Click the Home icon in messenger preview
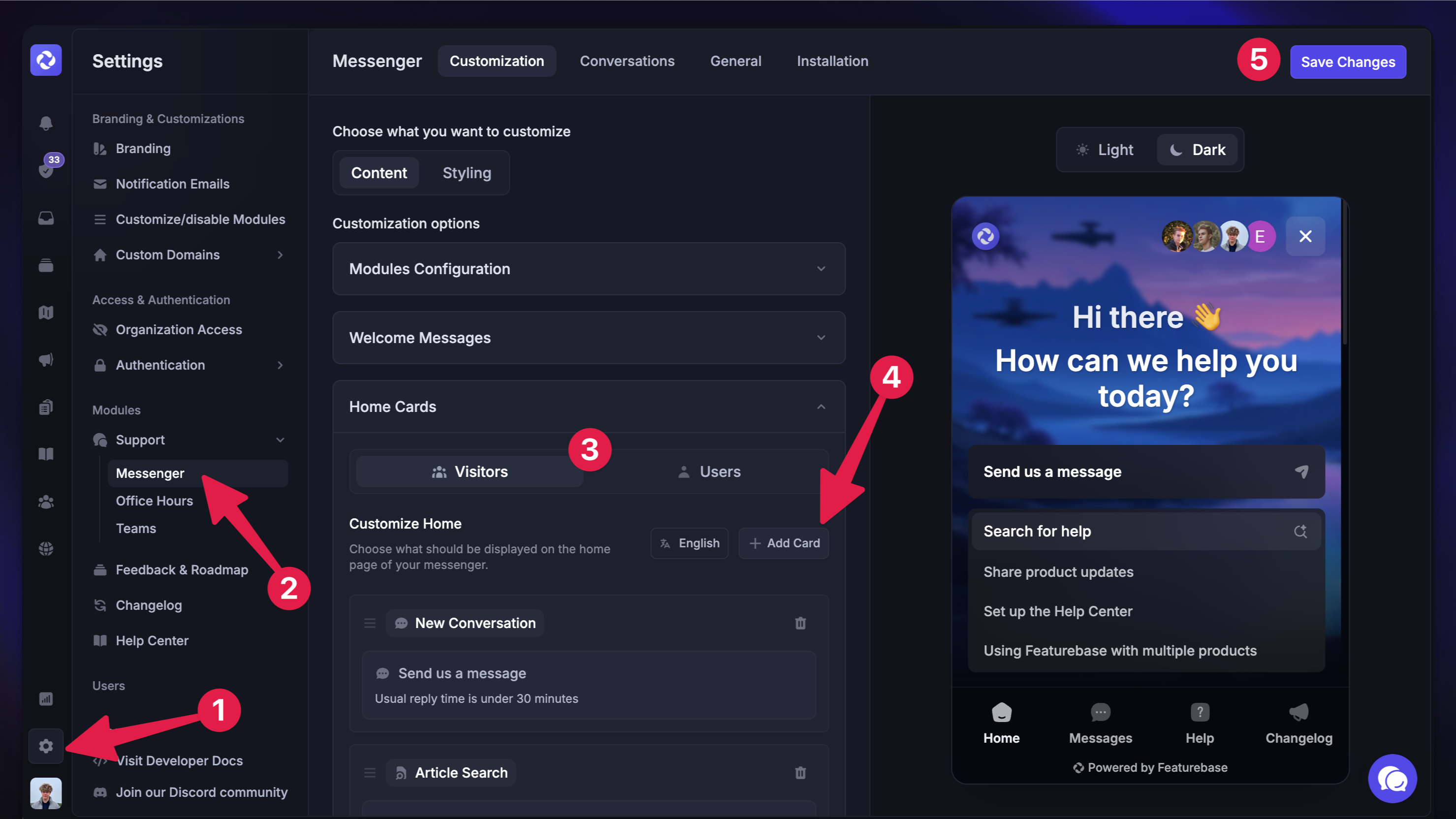The height and width of the screenshot is (819, 1456). tap(1002, 712)
